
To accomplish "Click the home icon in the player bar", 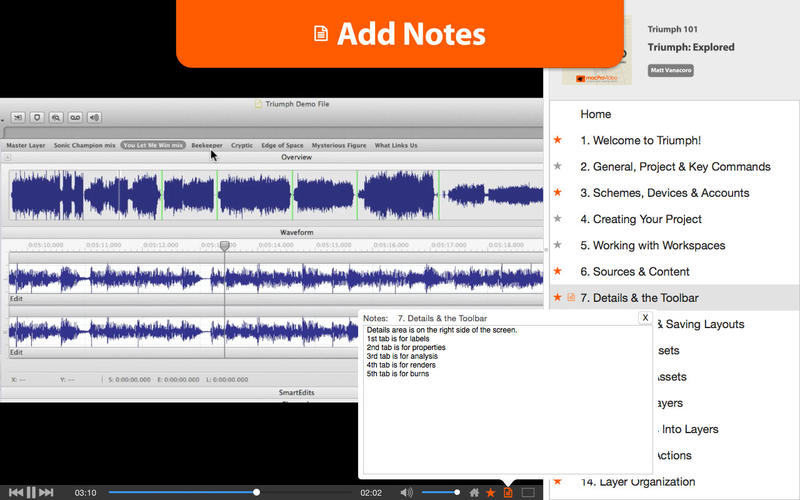I will 474,492.
